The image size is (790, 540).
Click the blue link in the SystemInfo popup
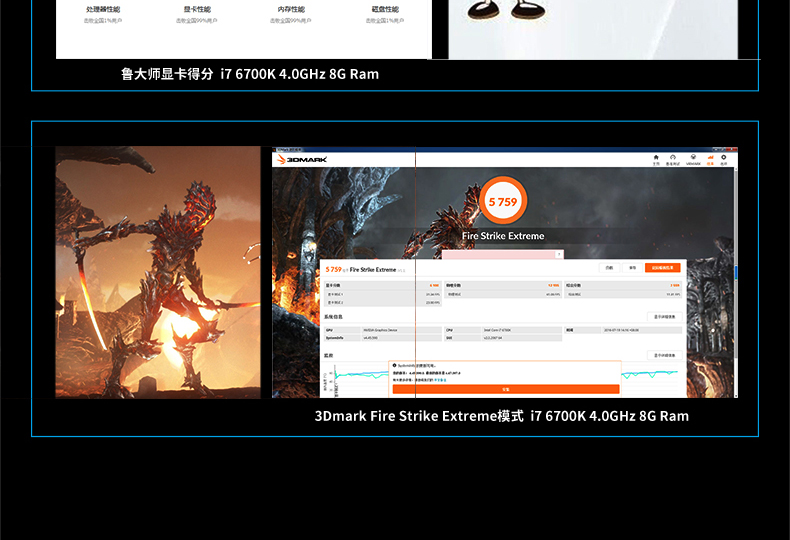click(x=440, y=380)
